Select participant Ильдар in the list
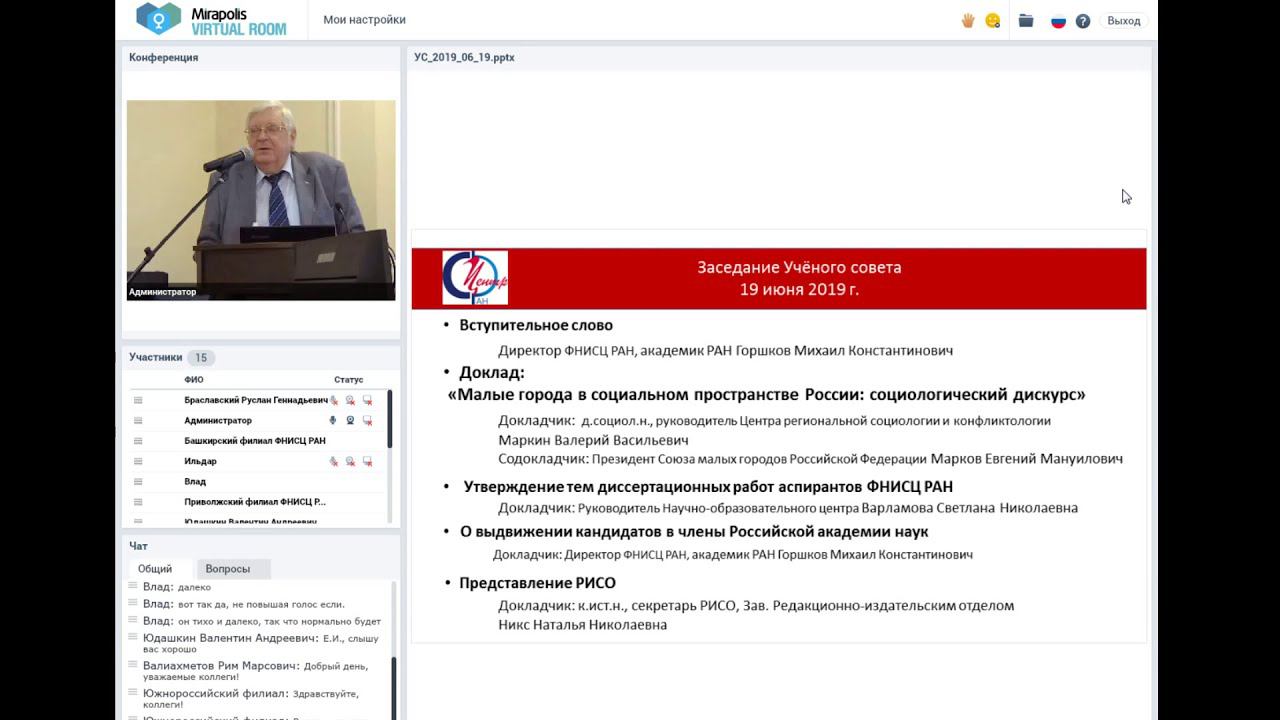Screen dimensions: 1280x720 click(x=200, y=461)
